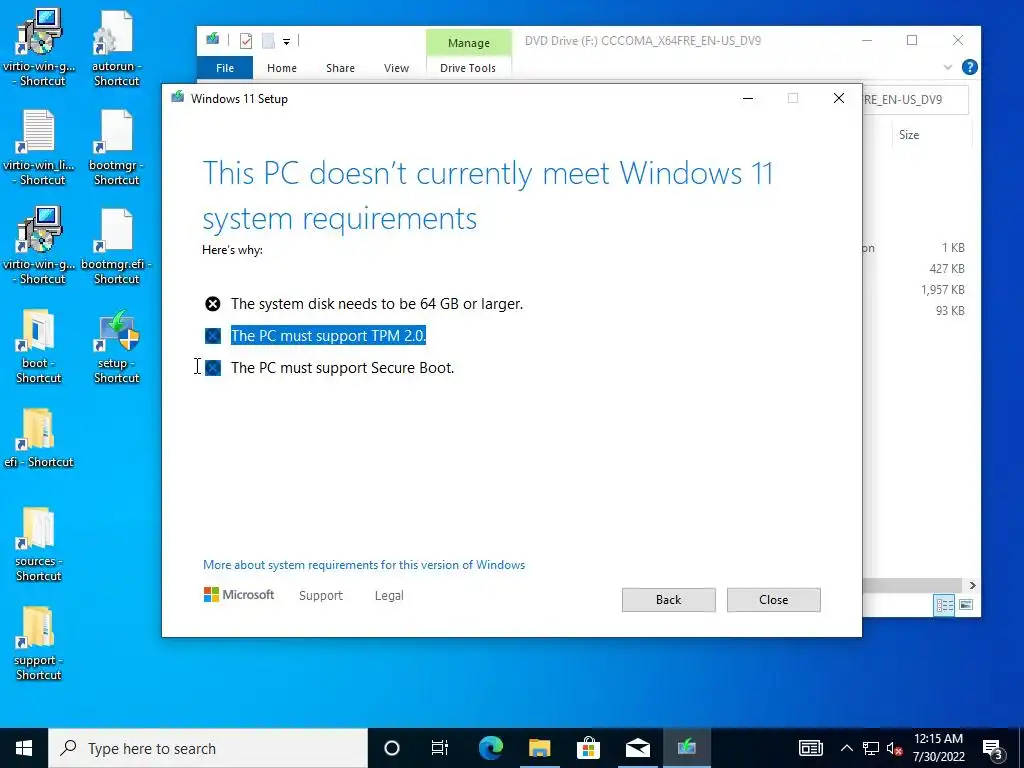Click the Windows Start button
The height and width of the screenshot is (768, 1024).
click(x=24, y=748)
